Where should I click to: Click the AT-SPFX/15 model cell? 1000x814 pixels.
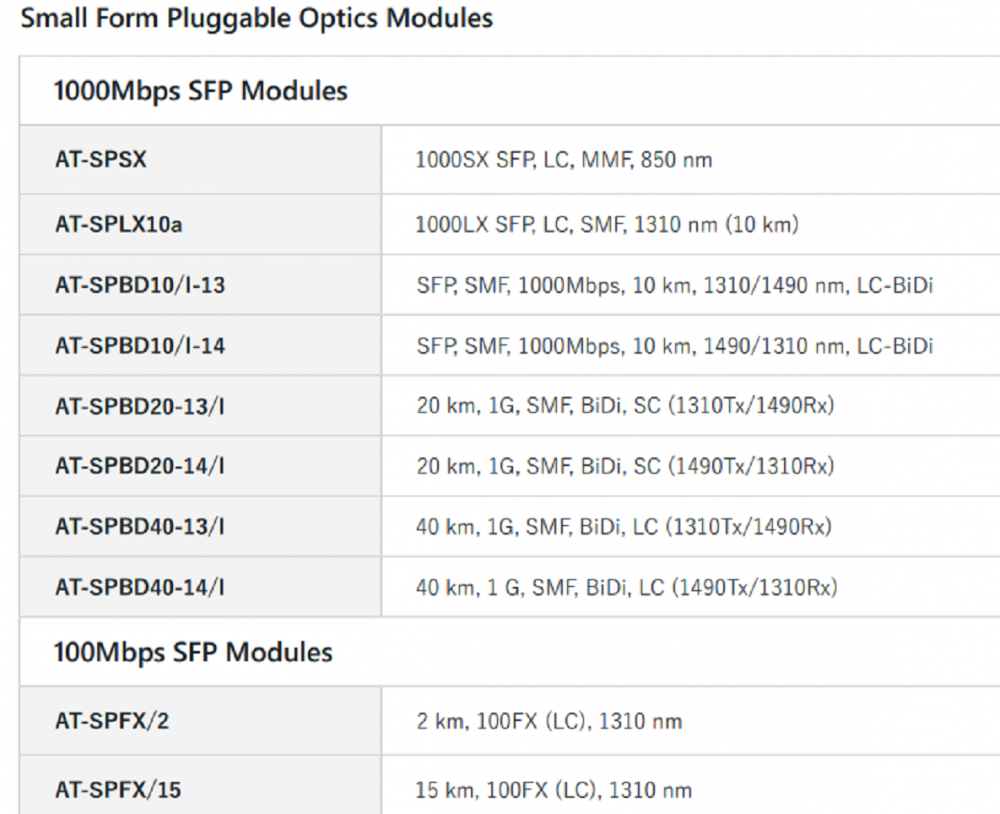[x=118, y=790]
